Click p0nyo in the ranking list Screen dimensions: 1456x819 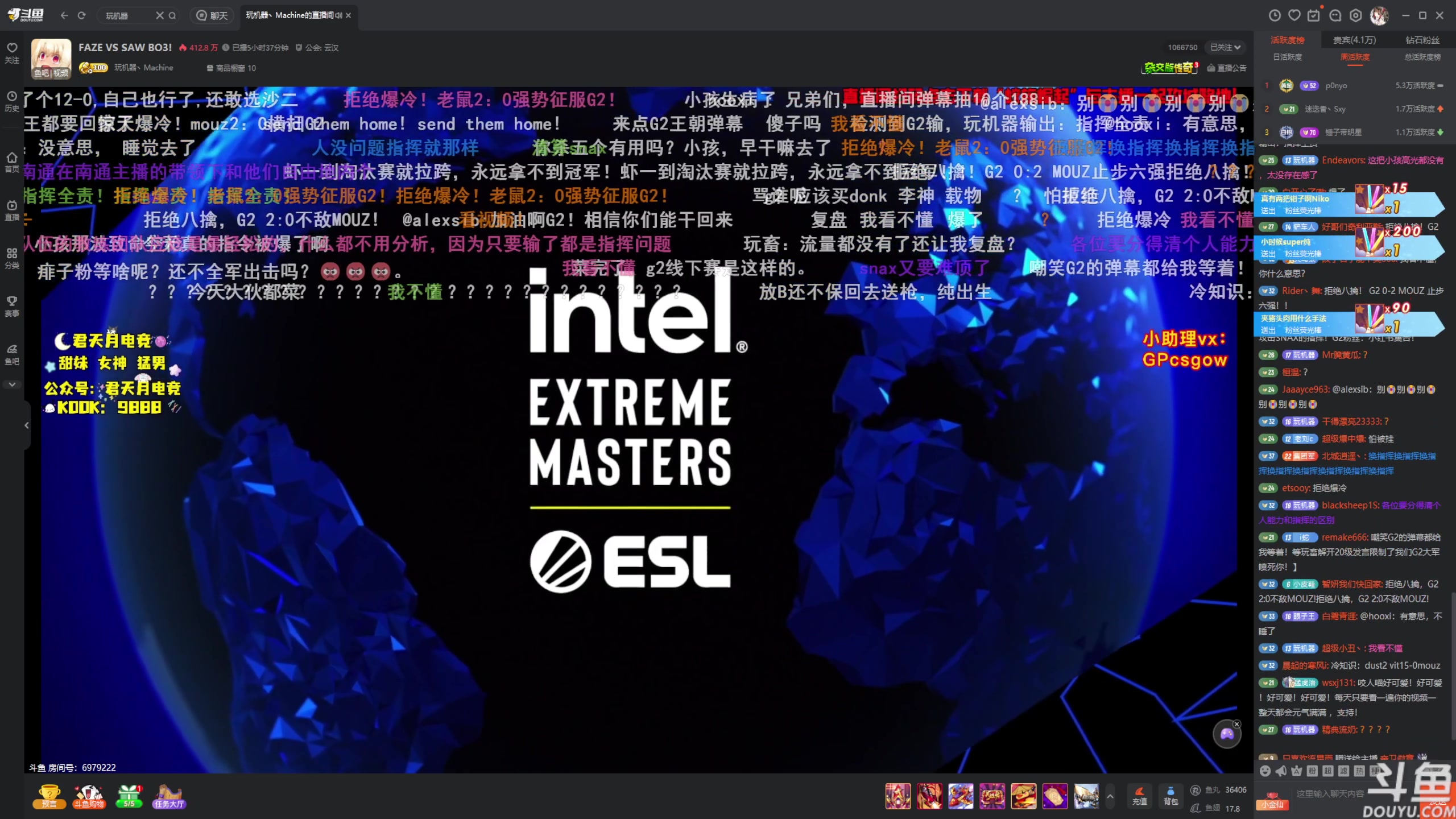click(1336, 86)
